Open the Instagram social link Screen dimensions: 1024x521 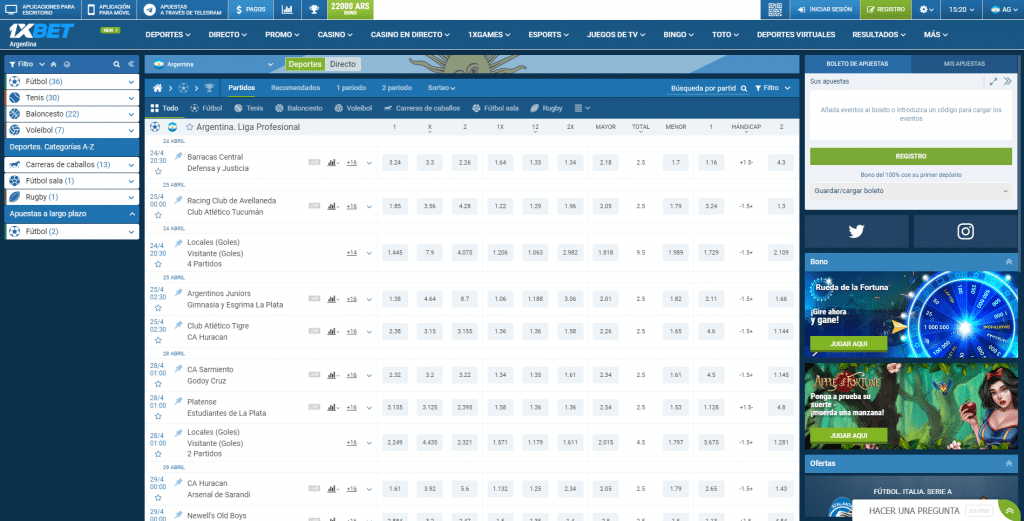965,231
